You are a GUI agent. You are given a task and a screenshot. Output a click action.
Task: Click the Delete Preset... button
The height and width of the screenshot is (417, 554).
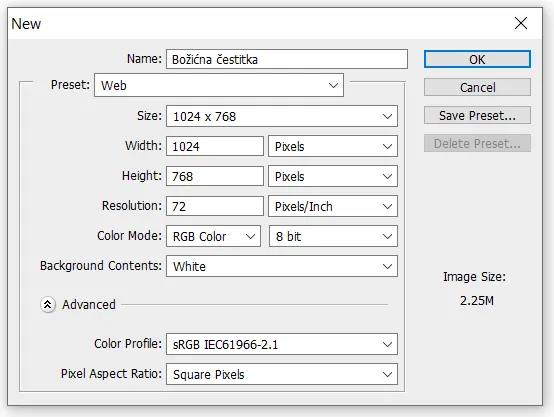pyautogui.click(x=477, y=143)
